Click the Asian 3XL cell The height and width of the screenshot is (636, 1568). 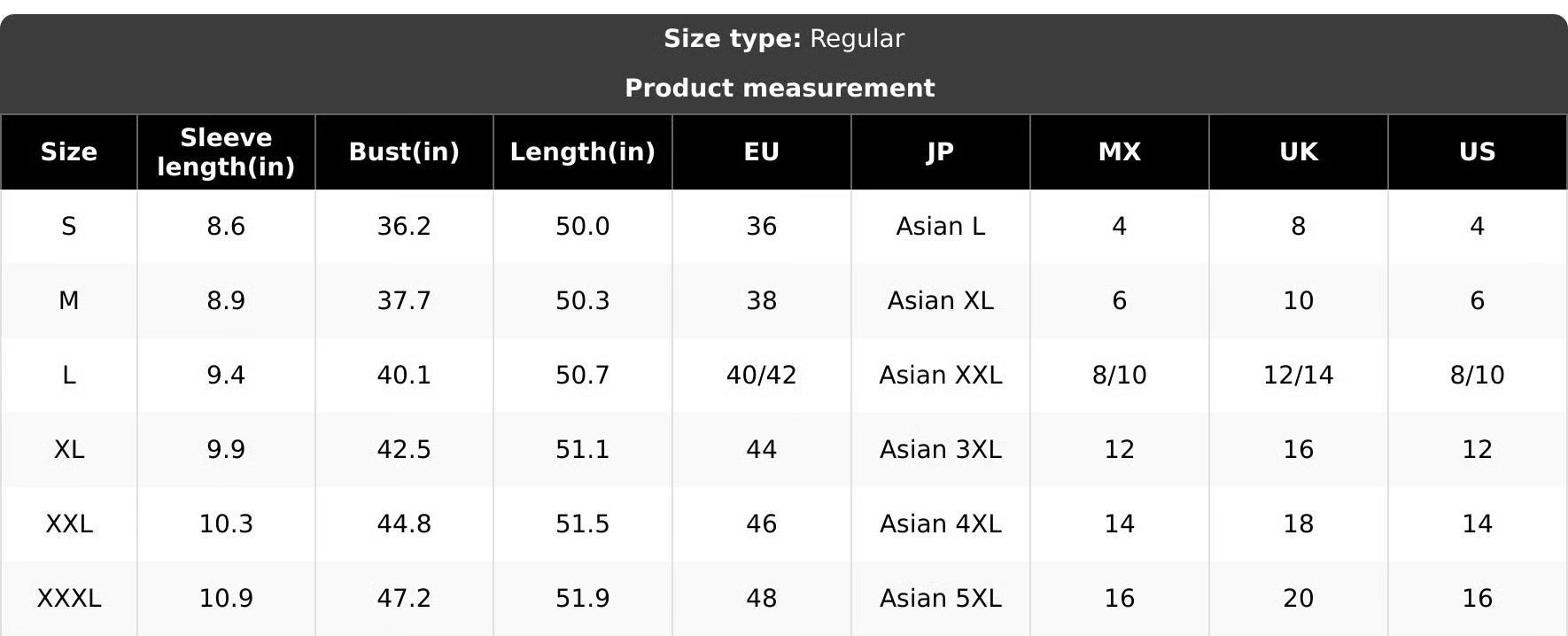tap(941, 449)
